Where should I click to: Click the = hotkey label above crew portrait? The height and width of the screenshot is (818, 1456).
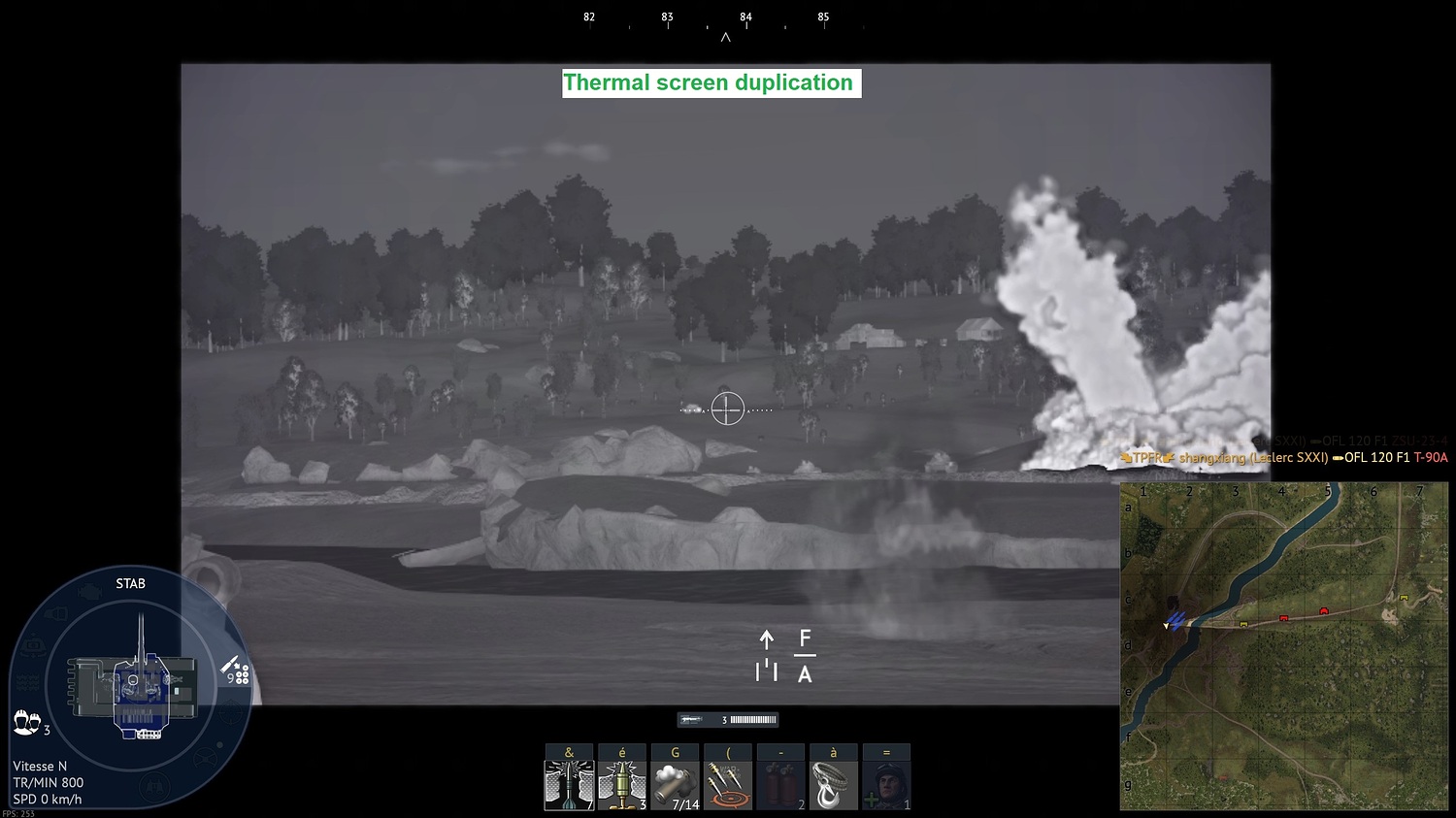tap(887, 752)
